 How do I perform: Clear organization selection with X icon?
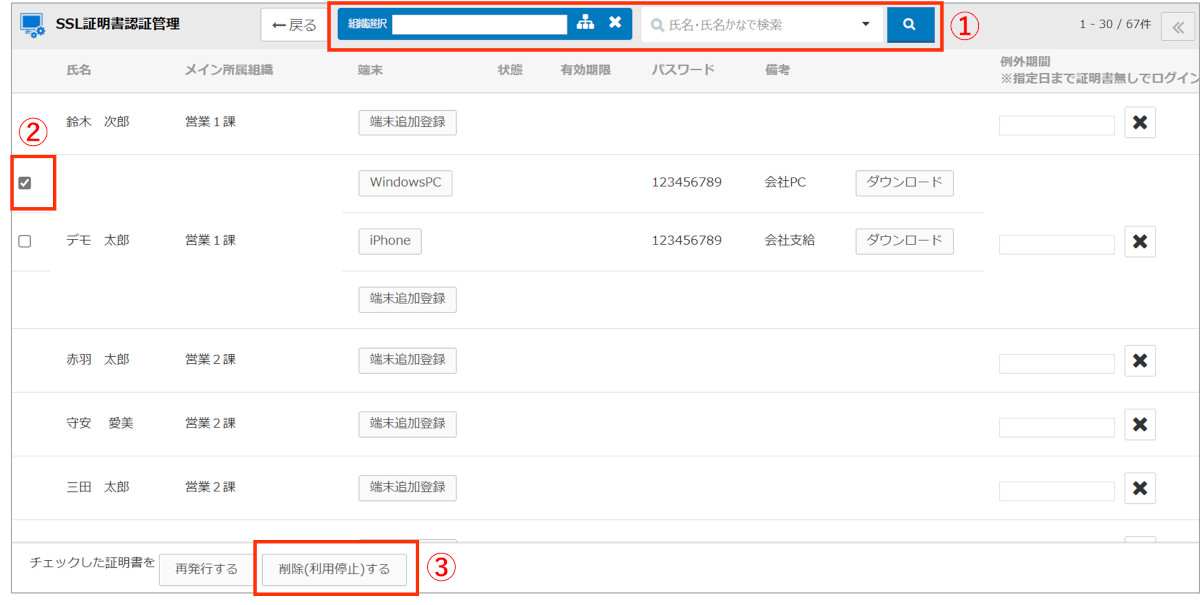pos(615,23)
